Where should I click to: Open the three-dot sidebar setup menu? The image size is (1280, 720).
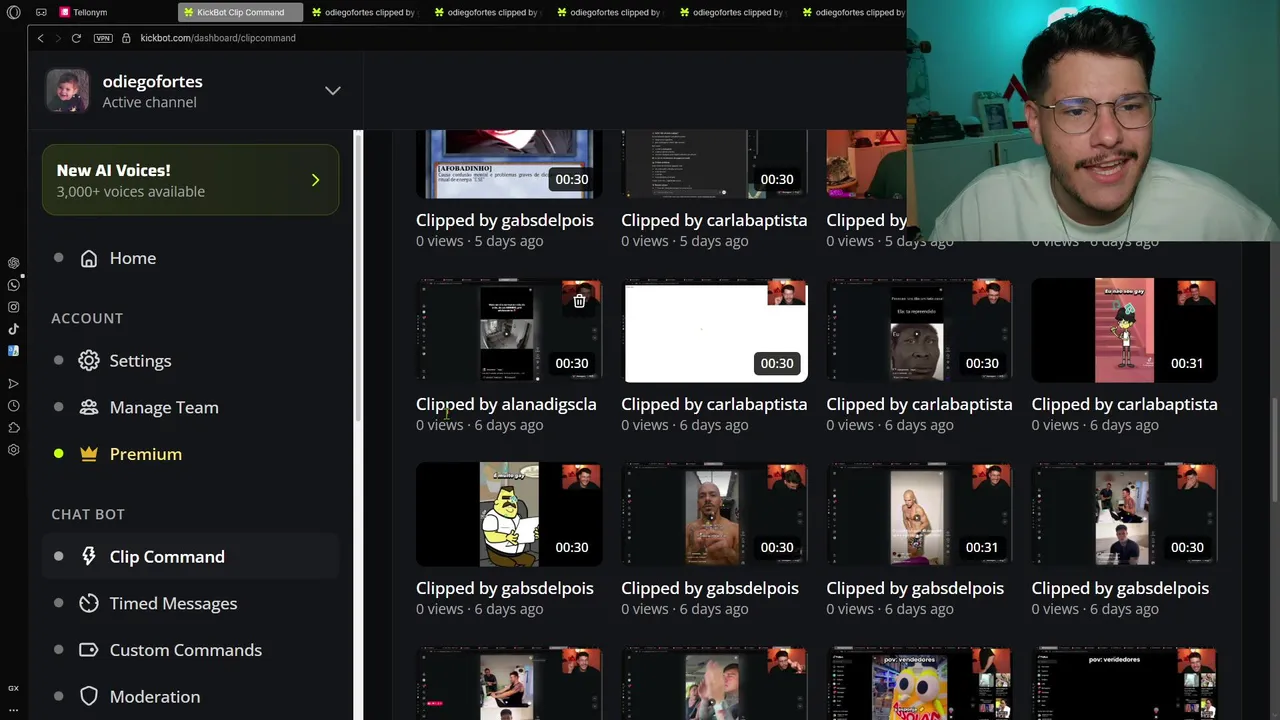click(x=13, y=709)
